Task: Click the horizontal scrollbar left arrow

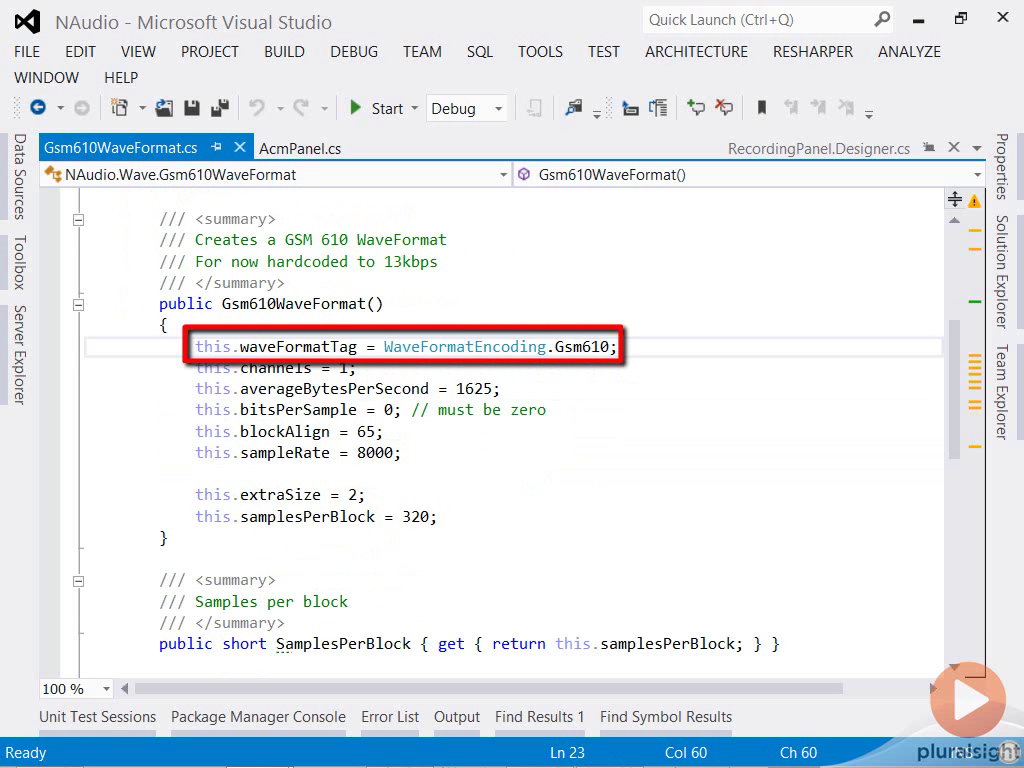Action: (124, 688)
